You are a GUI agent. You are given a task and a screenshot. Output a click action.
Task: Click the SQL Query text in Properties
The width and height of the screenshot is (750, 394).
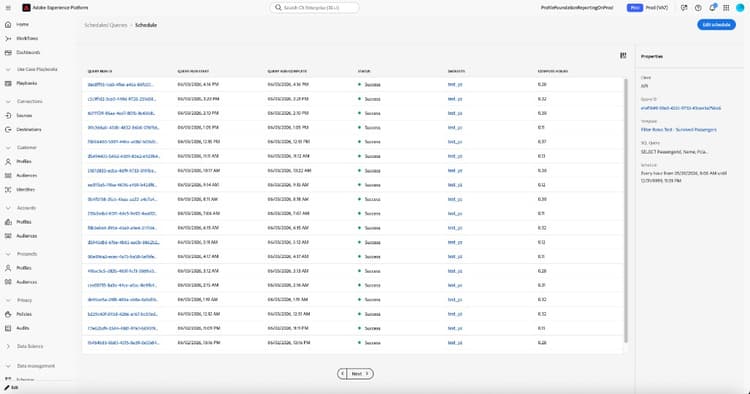(x=674, y=152)
